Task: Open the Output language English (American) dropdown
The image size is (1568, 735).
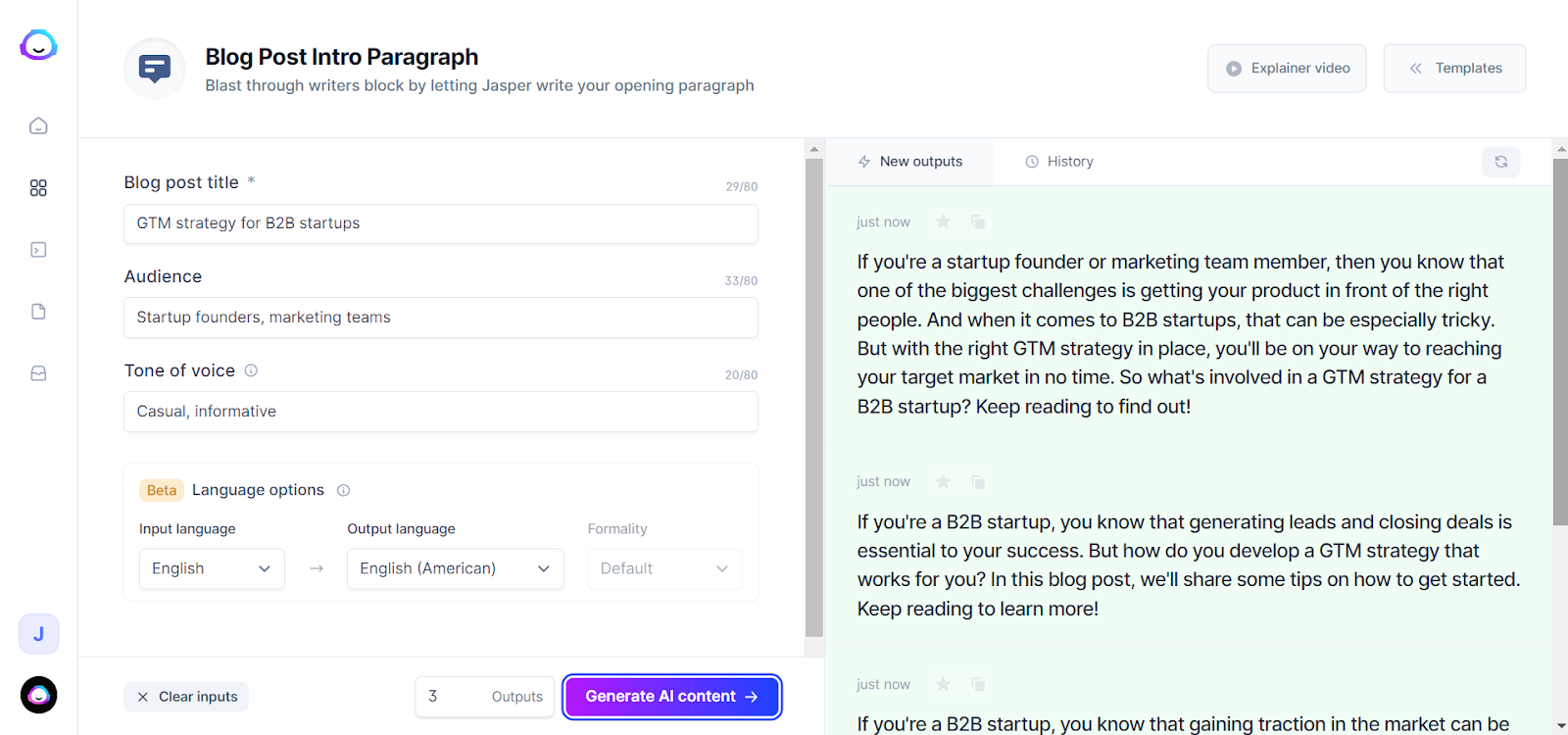Action: [x=455, y=568]
